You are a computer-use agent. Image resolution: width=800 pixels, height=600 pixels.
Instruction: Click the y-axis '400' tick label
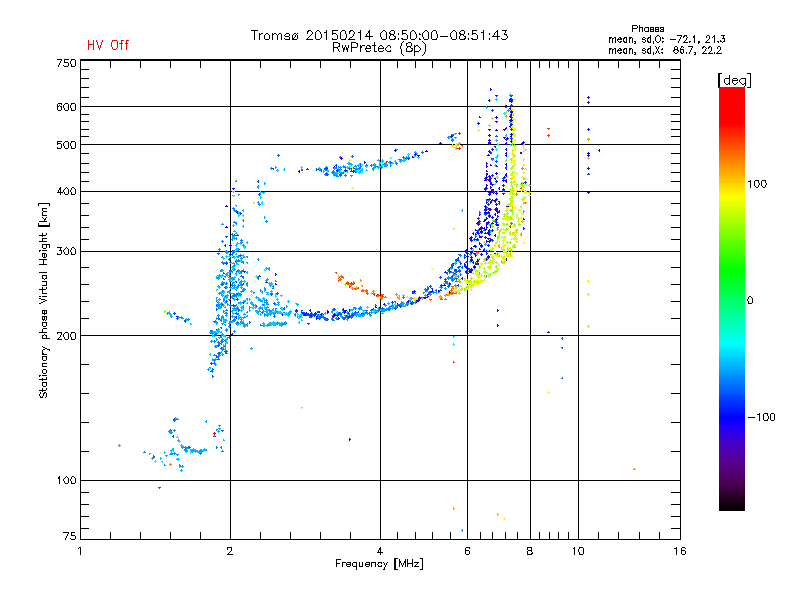click(66, 191)
